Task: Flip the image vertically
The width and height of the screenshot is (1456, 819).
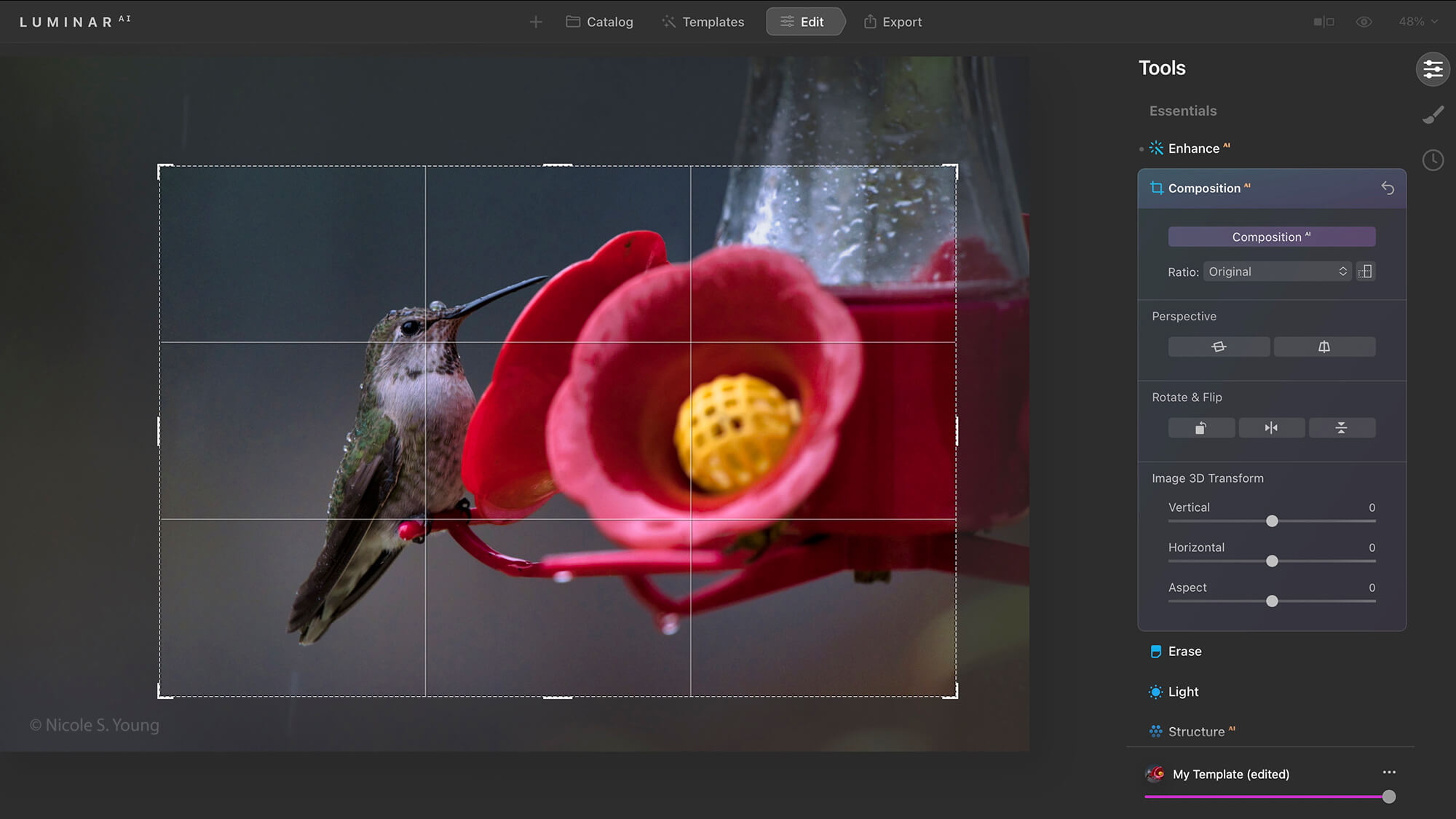Action: [1341, 428]
